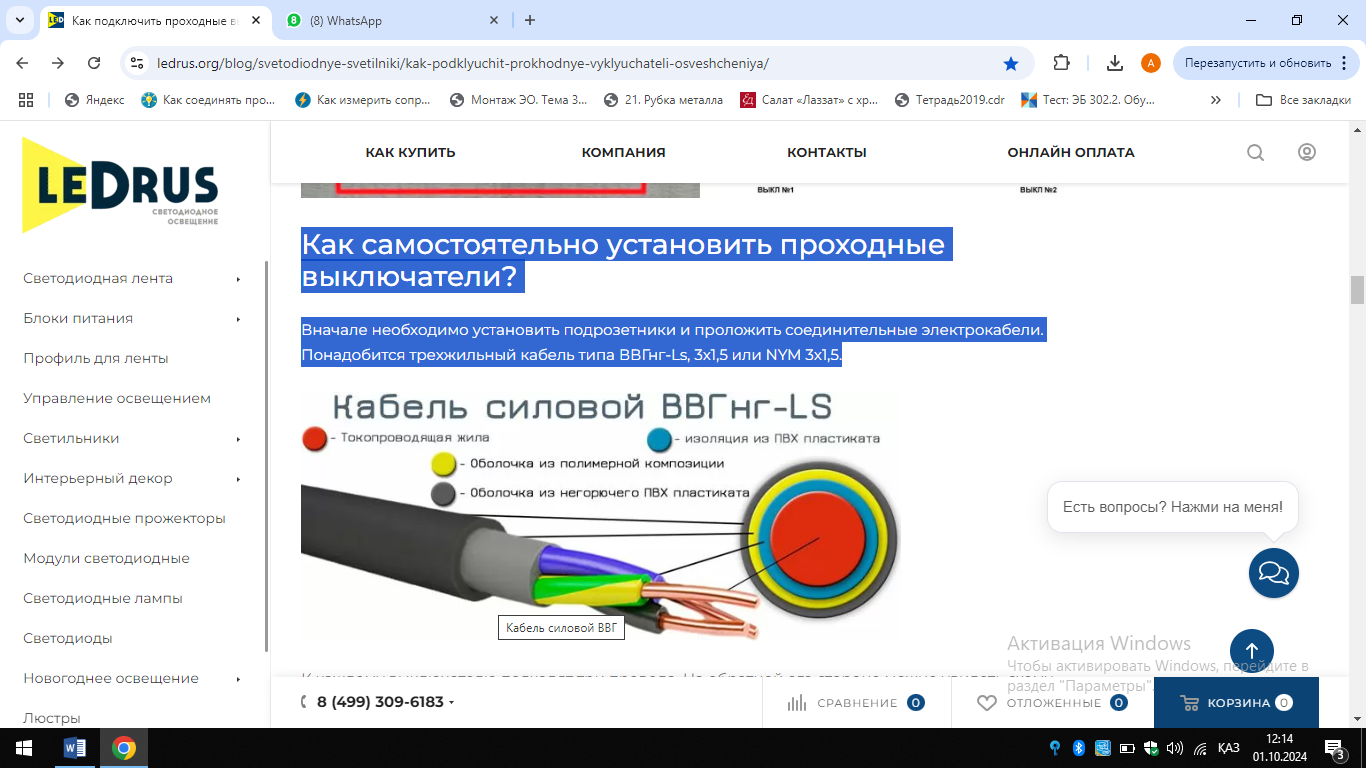This screenshot has width=1366, height=768.
Task: Switch to the WhatsApp tab
Action: pyautogui.click(x=394, y=20)
